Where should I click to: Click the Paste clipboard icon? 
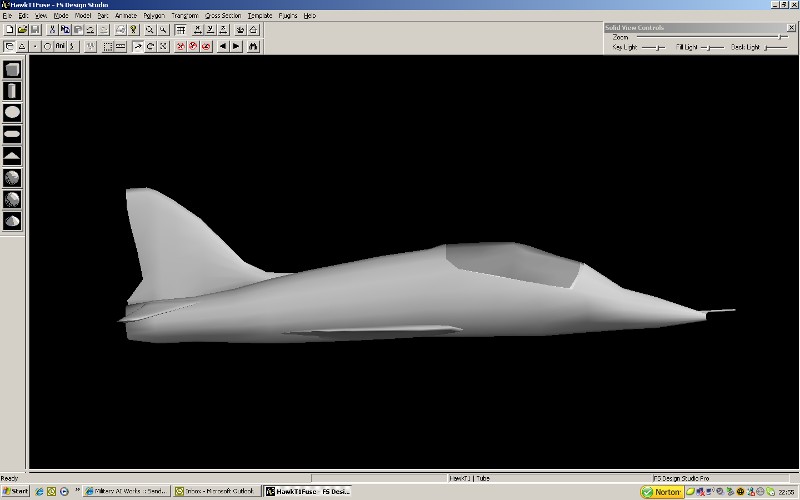tap(78, 30)
